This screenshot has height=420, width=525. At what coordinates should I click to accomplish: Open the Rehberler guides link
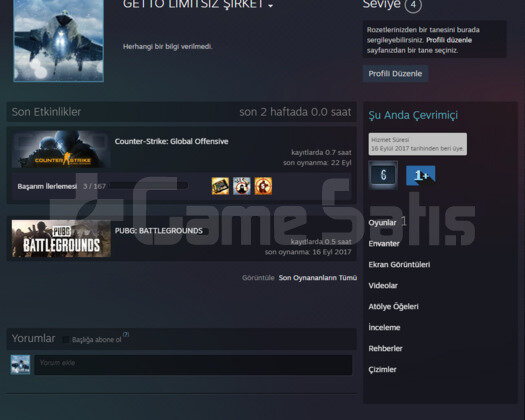[x=385, y=349]
